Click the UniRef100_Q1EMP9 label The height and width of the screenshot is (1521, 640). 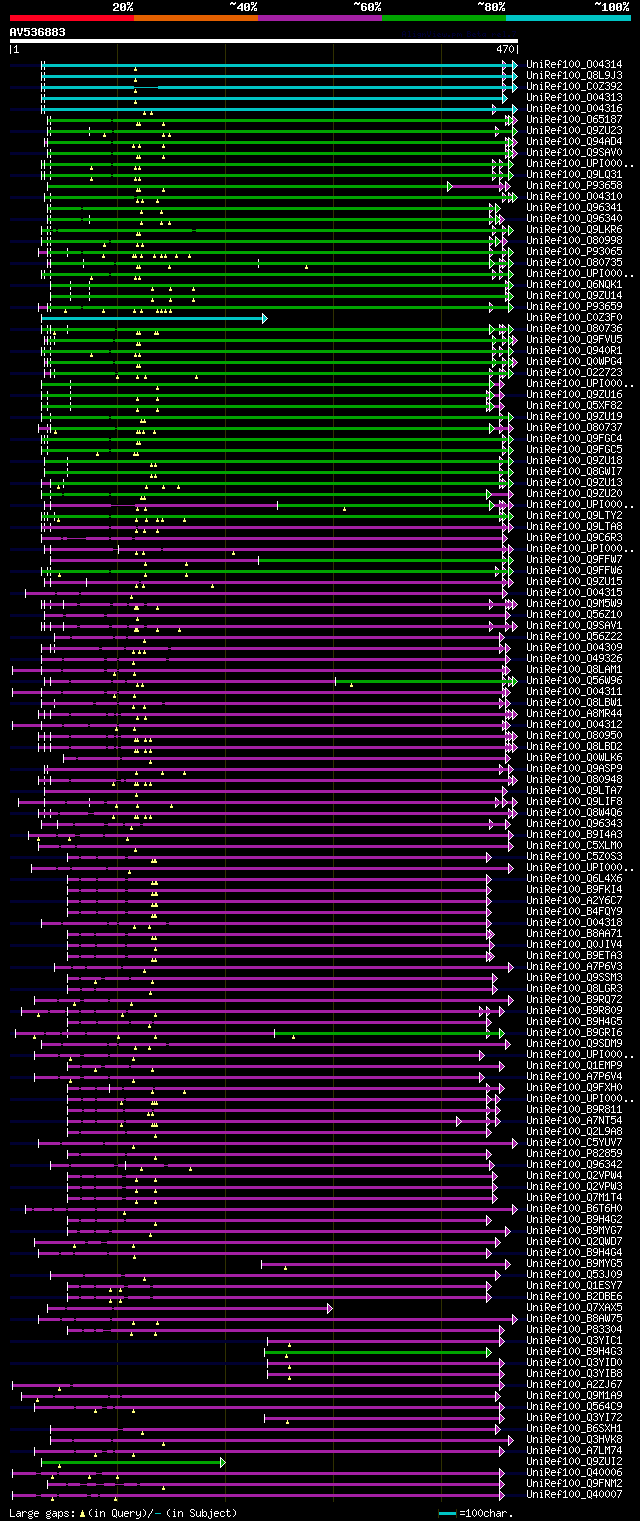575,1066
